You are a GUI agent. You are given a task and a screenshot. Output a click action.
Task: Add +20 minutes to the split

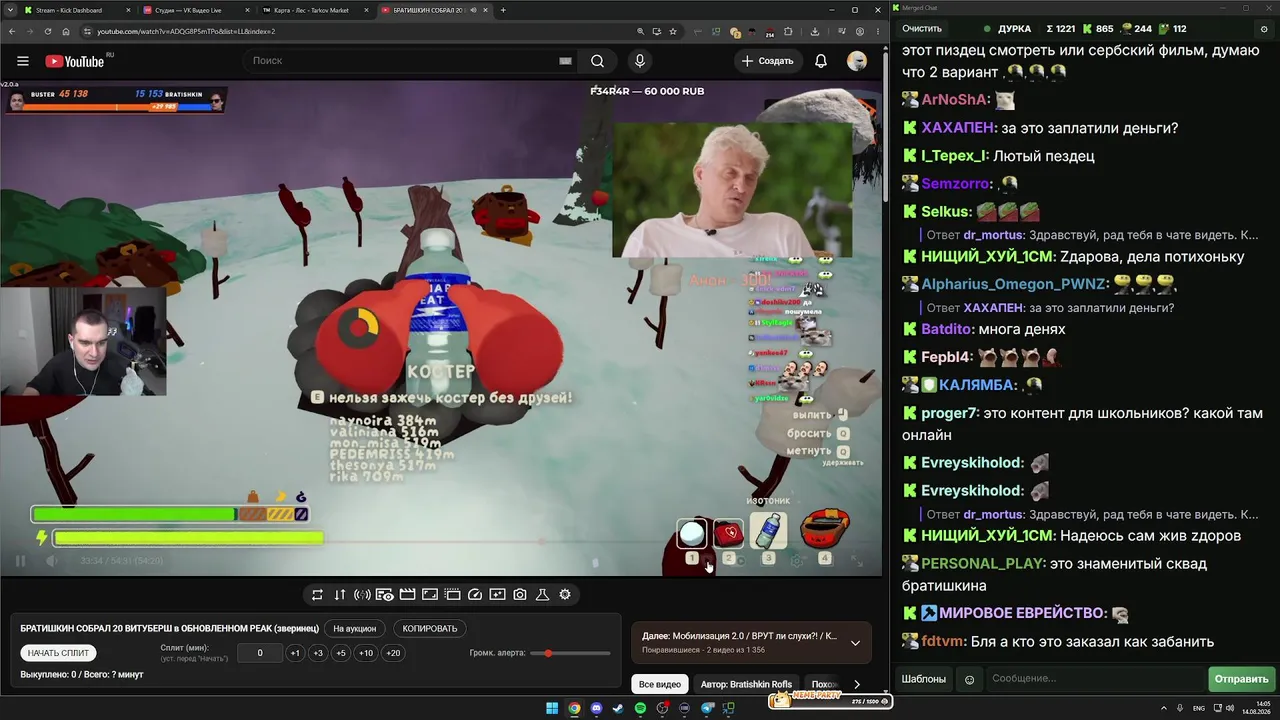393,653
